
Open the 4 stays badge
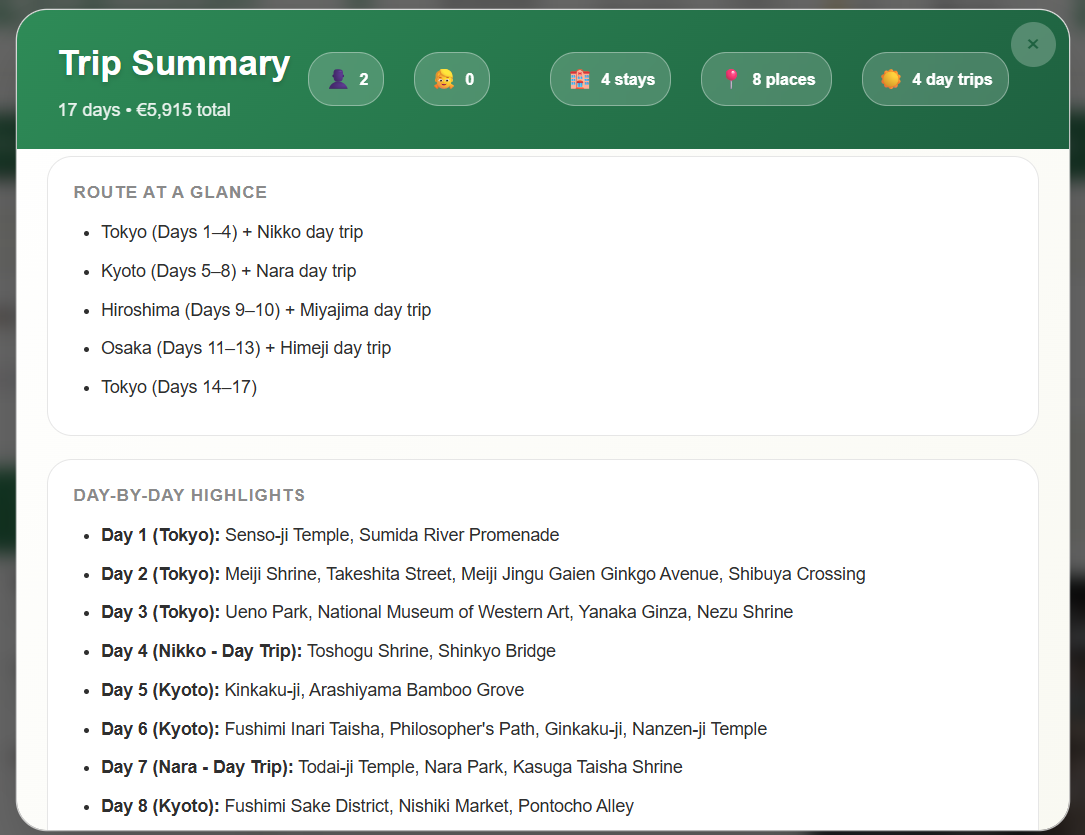coord(610,78)
